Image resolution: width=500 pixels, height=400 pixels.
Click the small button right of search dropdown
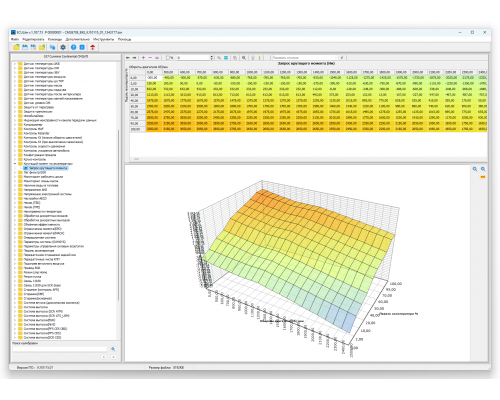[342, 58]
